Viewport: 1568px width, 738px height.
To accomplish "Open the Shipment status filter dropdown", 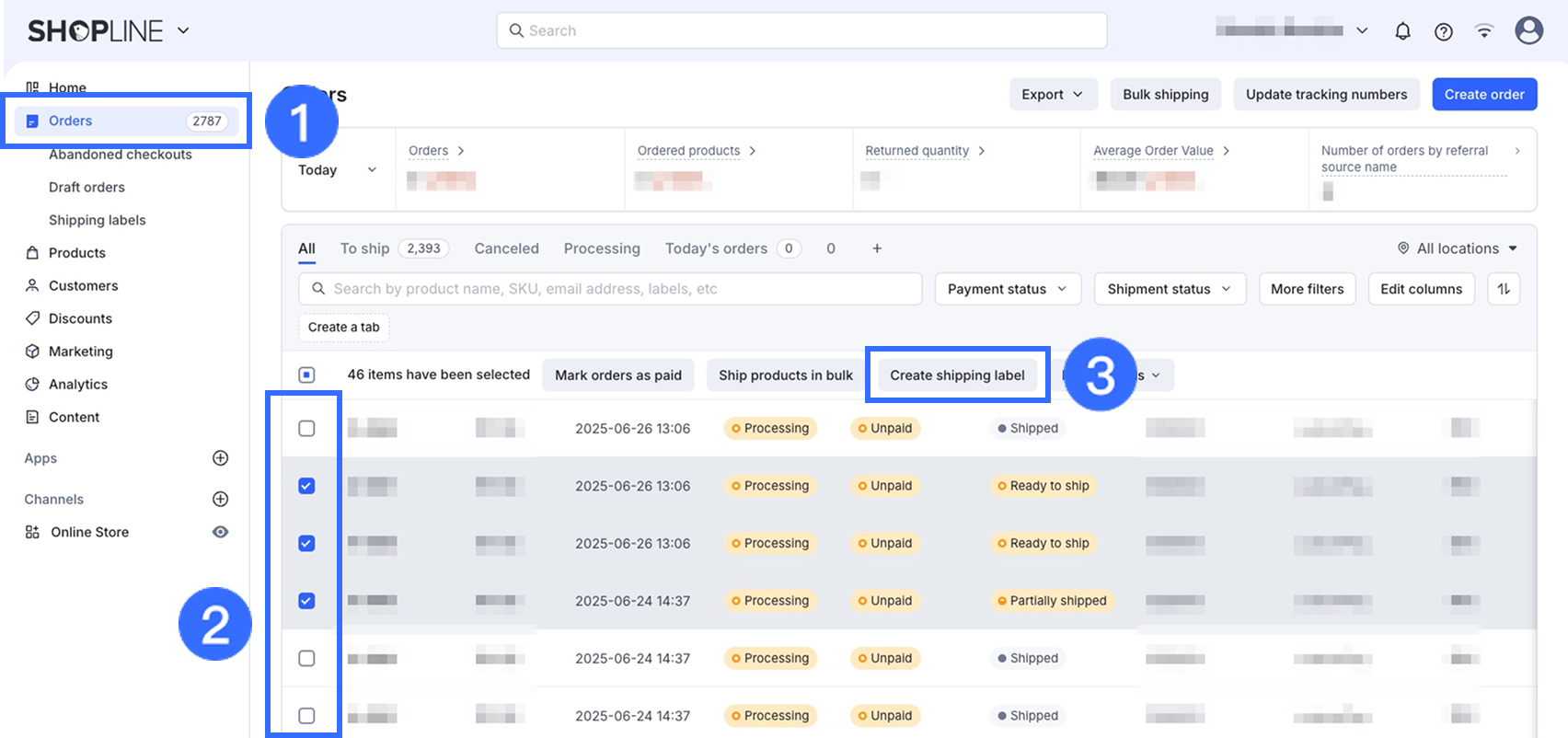I will [x=1169, y=289].
